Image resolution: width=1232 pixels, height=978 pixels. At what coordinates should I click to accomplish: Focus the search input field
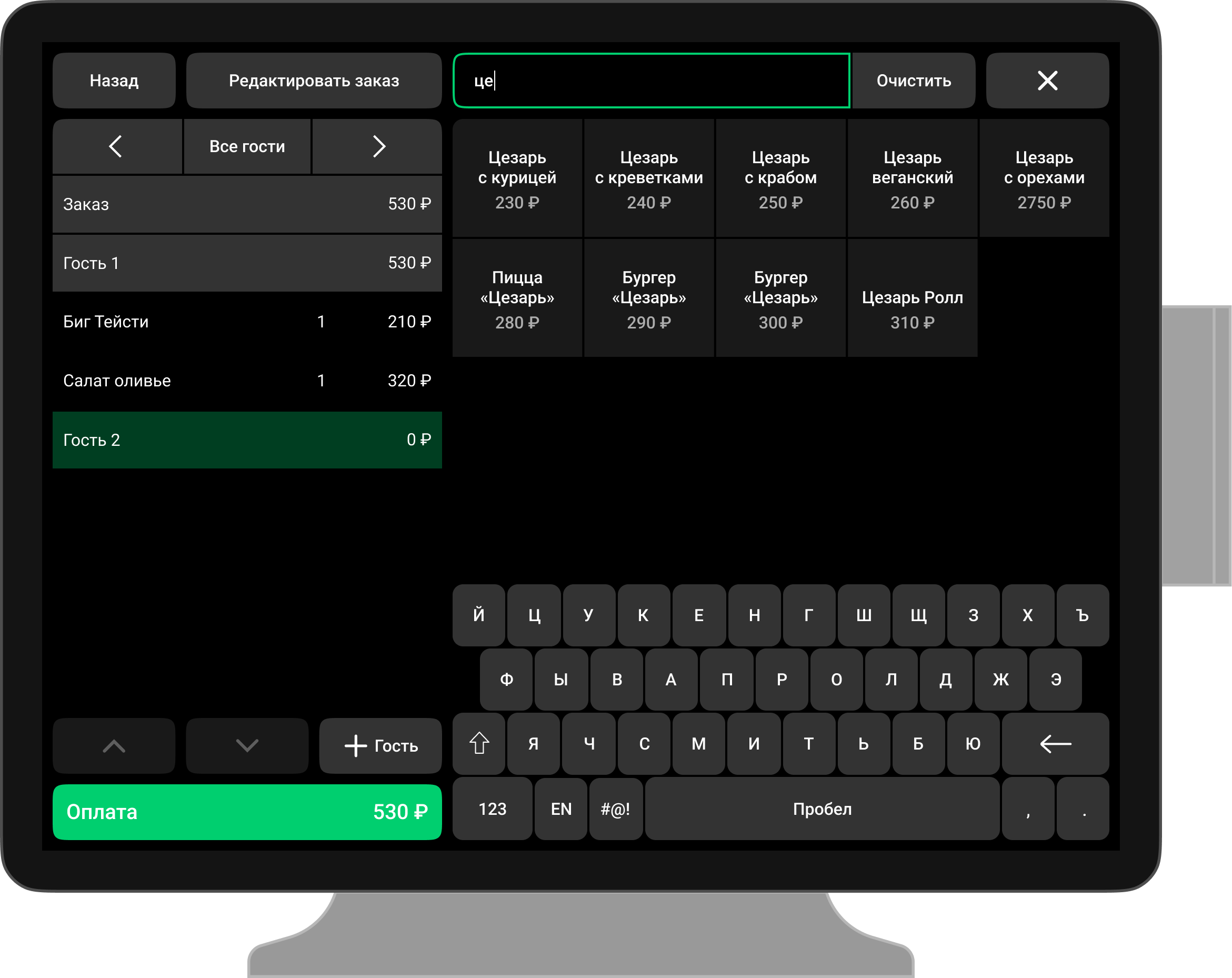(652, 81)
